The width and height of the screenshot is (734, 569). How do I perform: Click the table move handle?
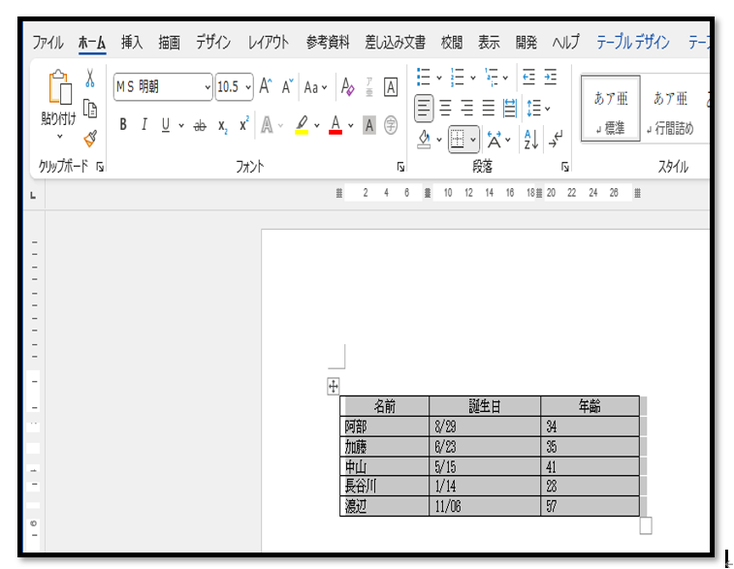click(333, 387)
